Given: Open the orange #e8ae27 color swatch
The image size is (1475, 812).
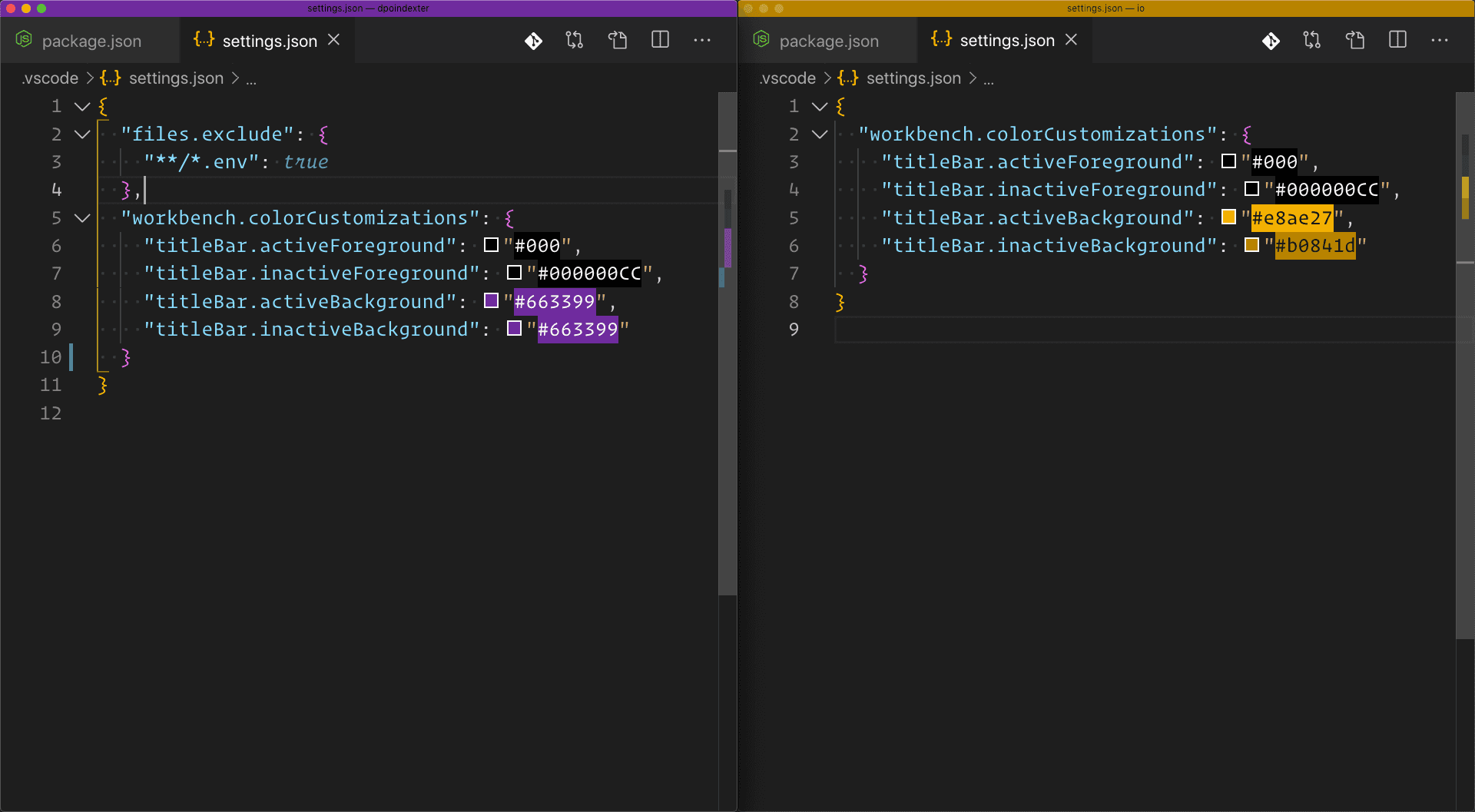Looking at the screenshot, I should [1229, 217].
